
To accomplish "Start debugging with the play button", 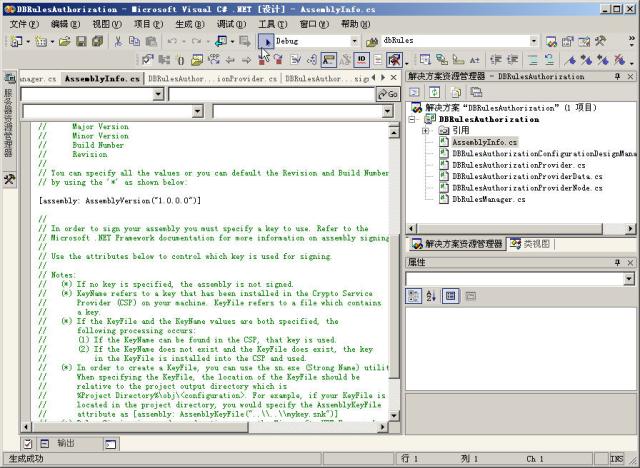I will coord(266,41).
